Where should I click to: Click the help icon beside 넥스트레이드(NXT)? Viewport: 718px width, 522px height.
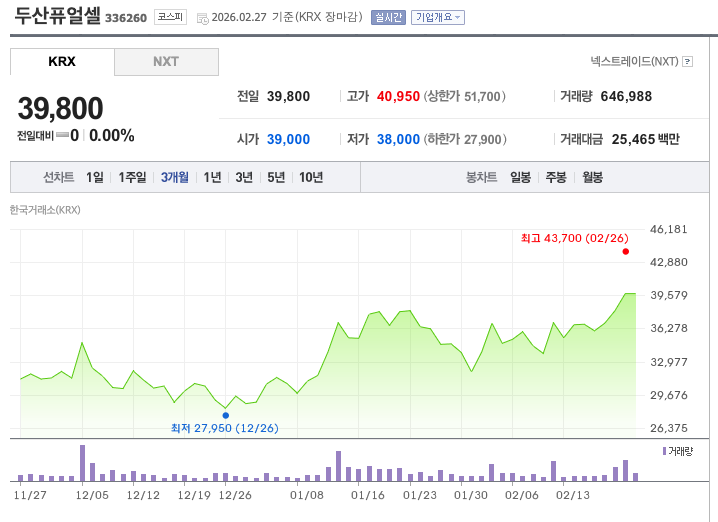pos(687,61)
